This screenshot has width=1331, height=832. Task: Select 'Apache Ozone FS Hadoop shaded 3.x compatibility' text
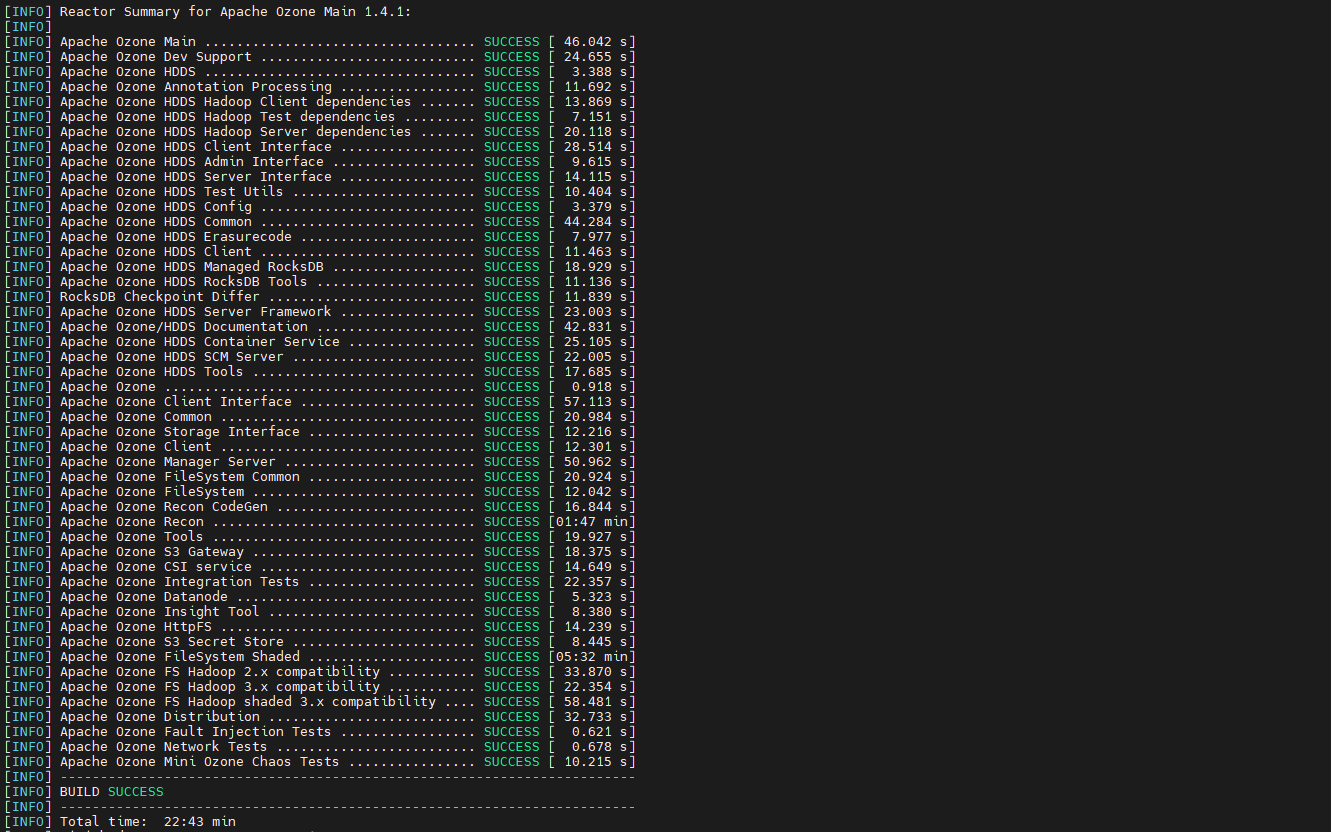click(x=248, y=702)
